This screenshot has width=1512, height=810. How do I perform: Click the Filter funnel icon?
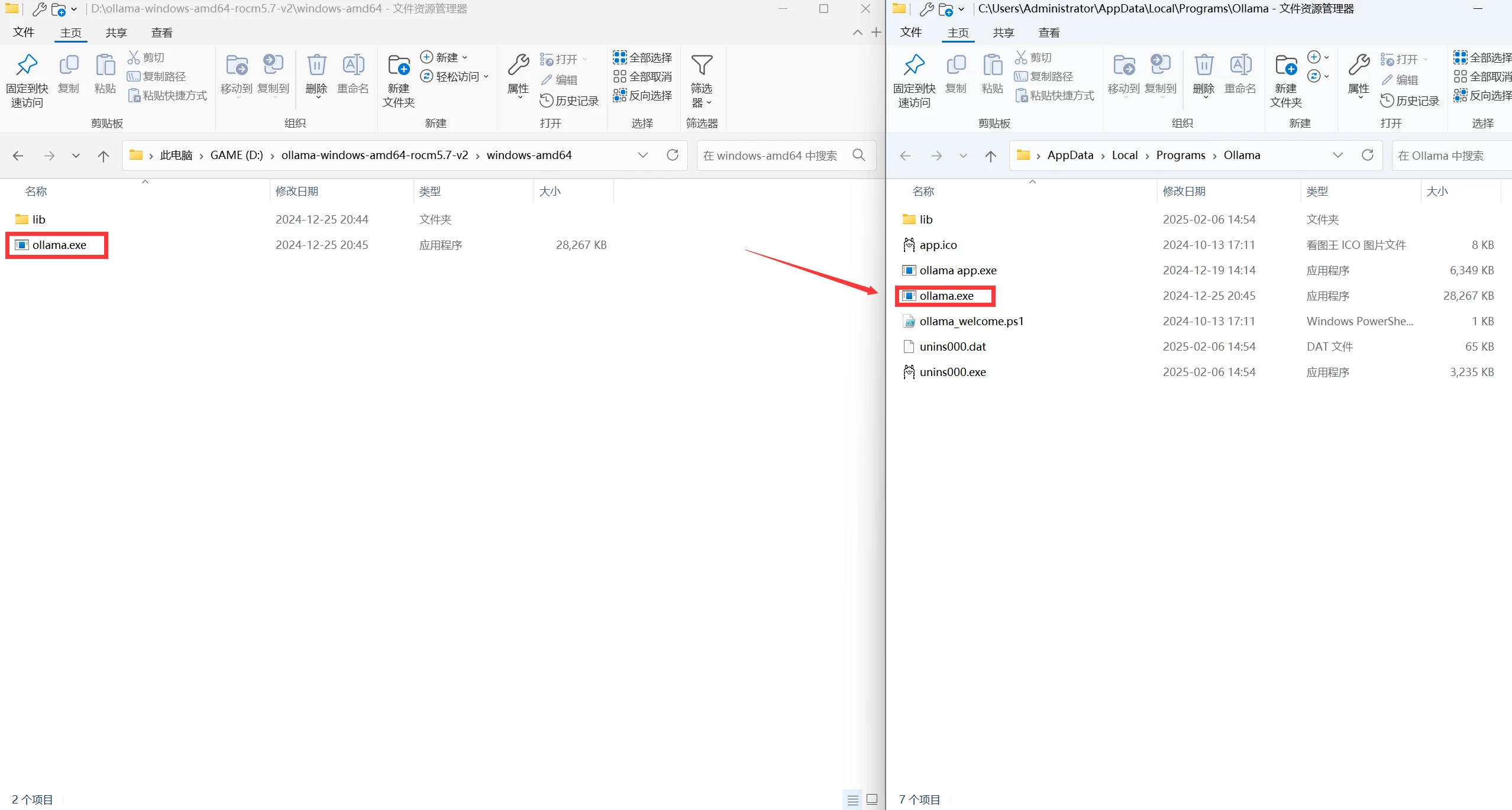(x=702, y=65)
